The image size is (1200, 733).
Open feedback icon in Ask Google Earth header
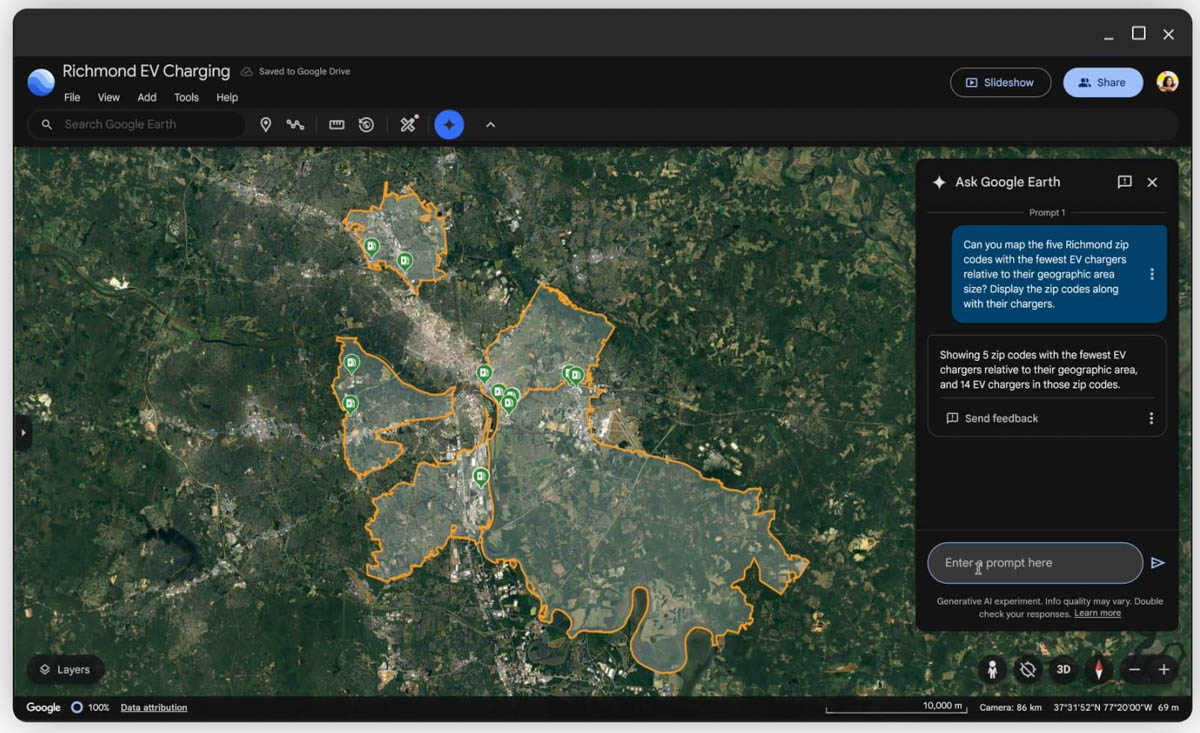tap(1124, 182)
